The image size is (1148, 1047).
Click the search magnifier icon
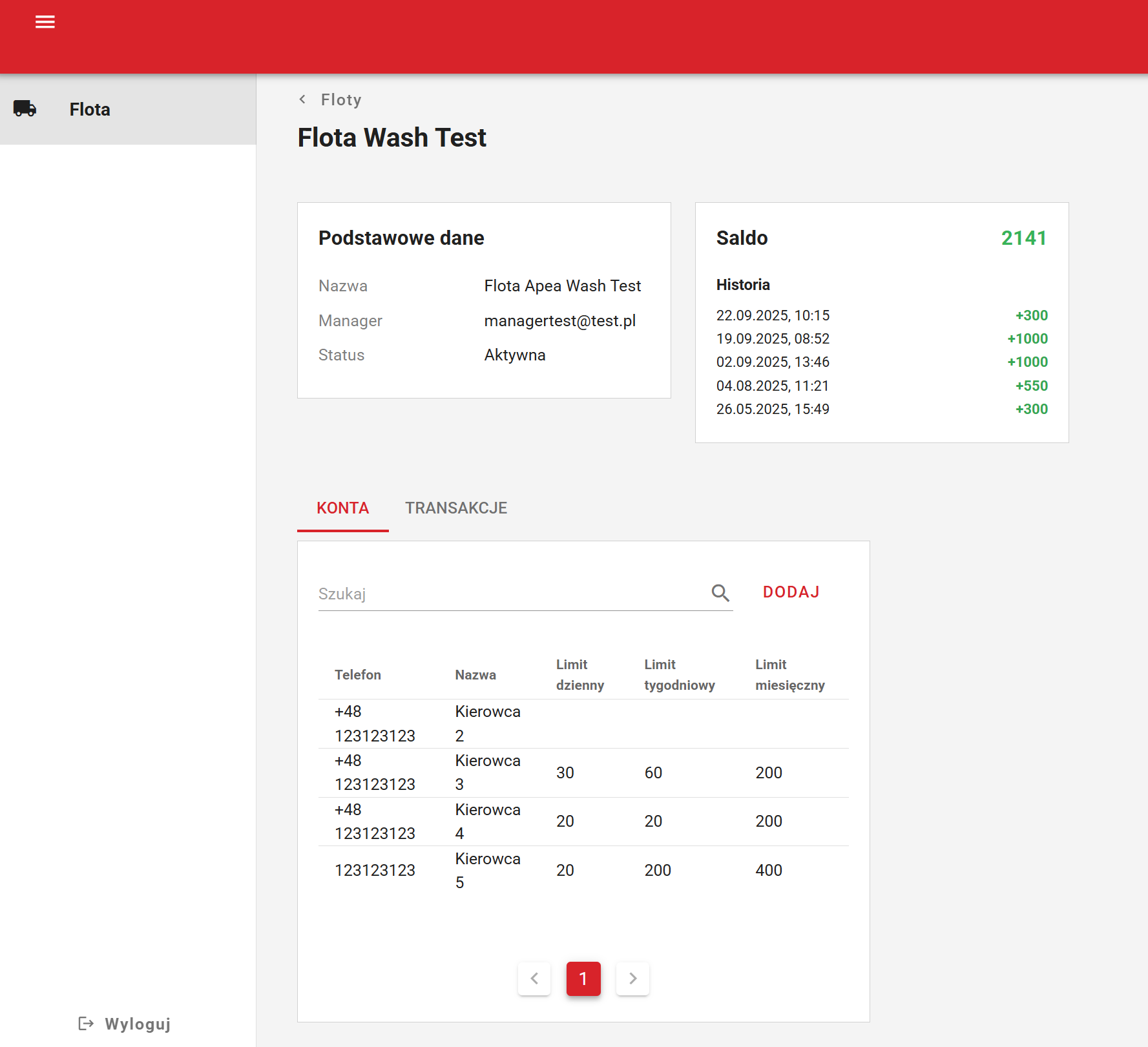click(720, 592)
